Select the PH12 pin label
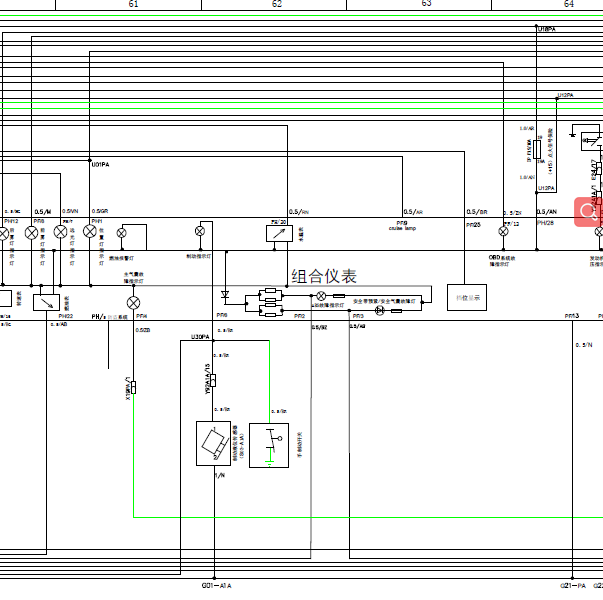The width and height of the screenshot is (603, 600). point(11,222)
